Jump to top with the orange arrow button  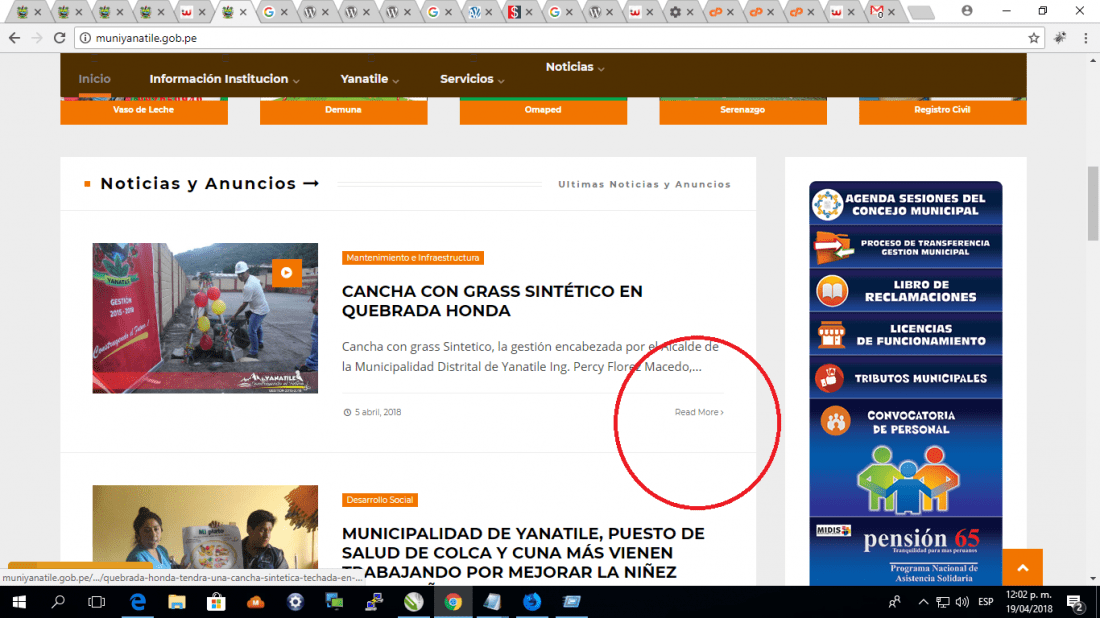click(x=1022, y=567)
